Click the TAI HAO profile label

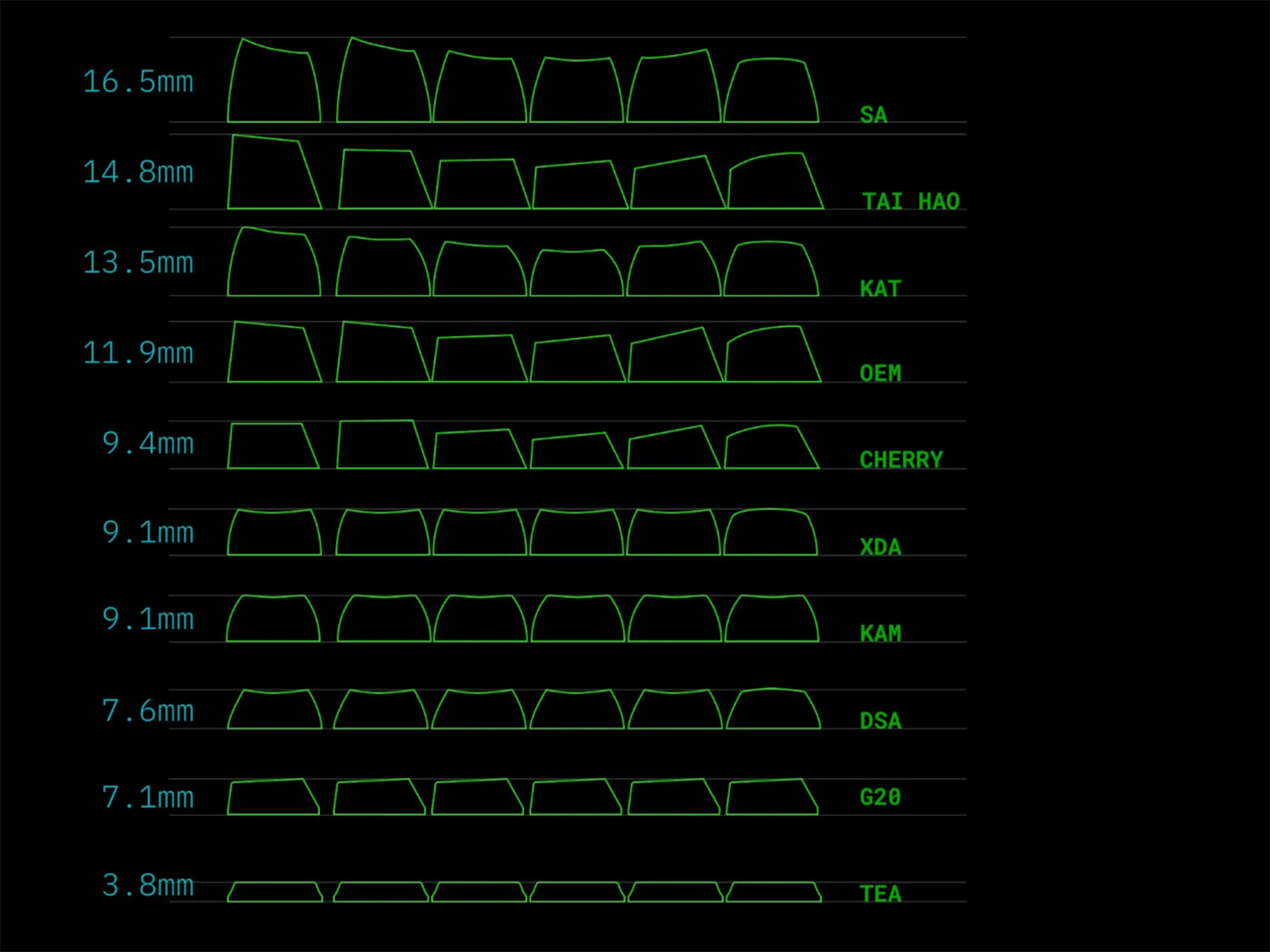pyautogui.click(x=911, y=201)
